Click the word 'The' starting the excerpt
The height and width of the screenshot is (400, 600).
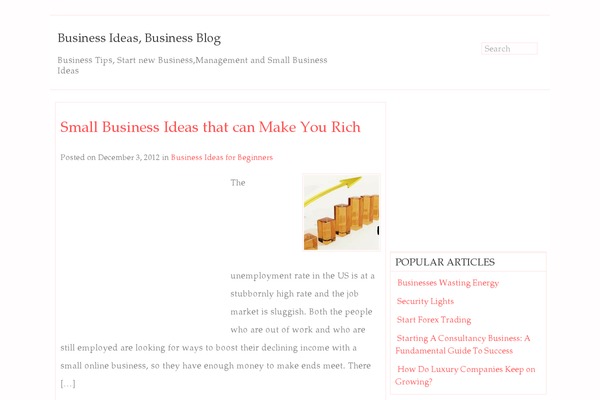coord(238,183)
